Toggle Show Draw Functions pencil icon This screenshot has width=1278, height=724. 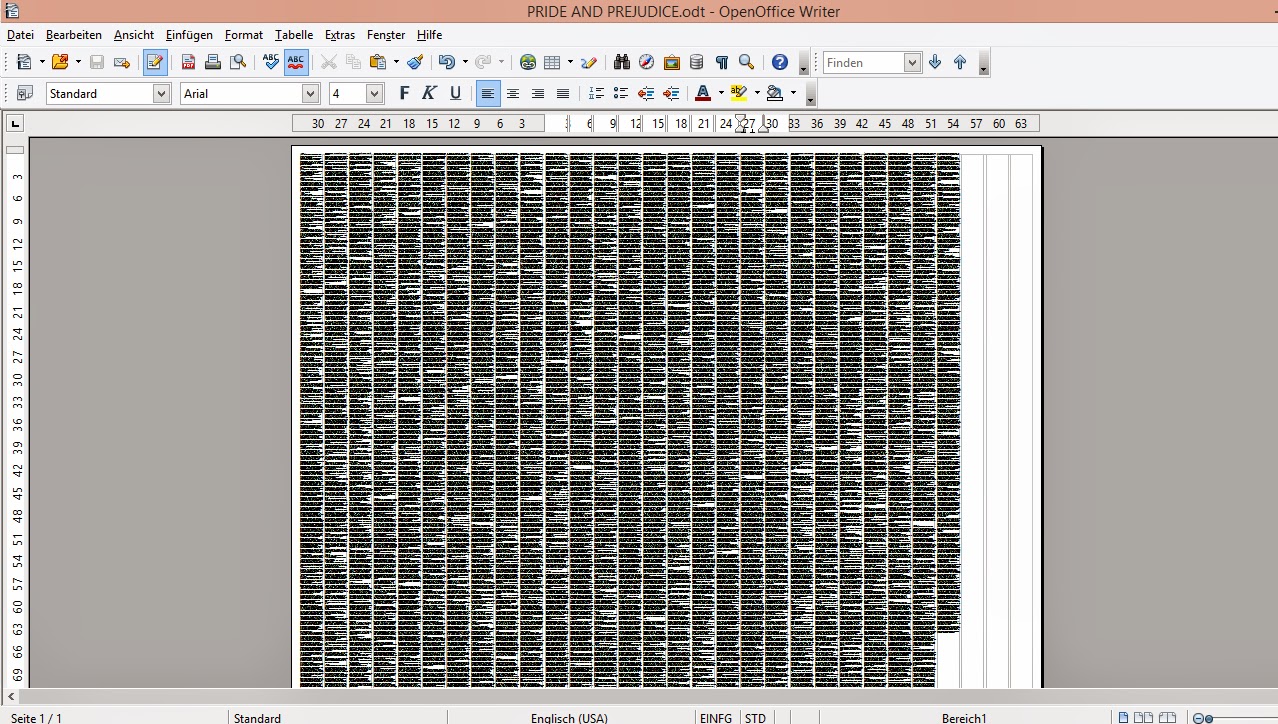click(x=589, y=62)
